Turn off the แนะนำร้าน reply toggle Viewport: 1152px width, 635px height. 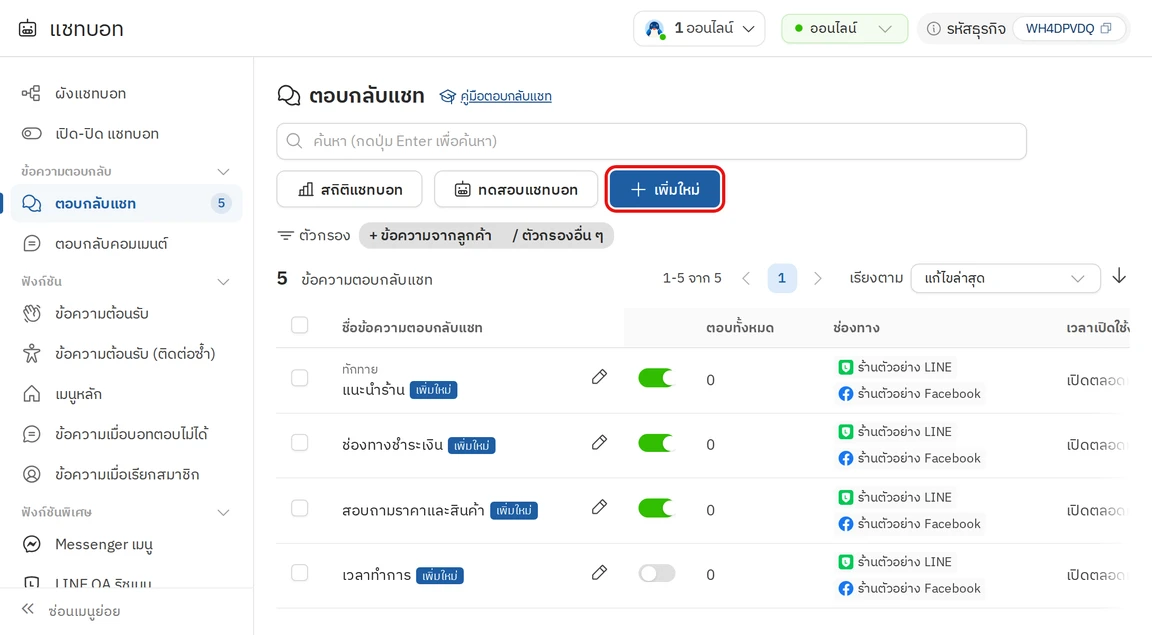click(656, 379)
